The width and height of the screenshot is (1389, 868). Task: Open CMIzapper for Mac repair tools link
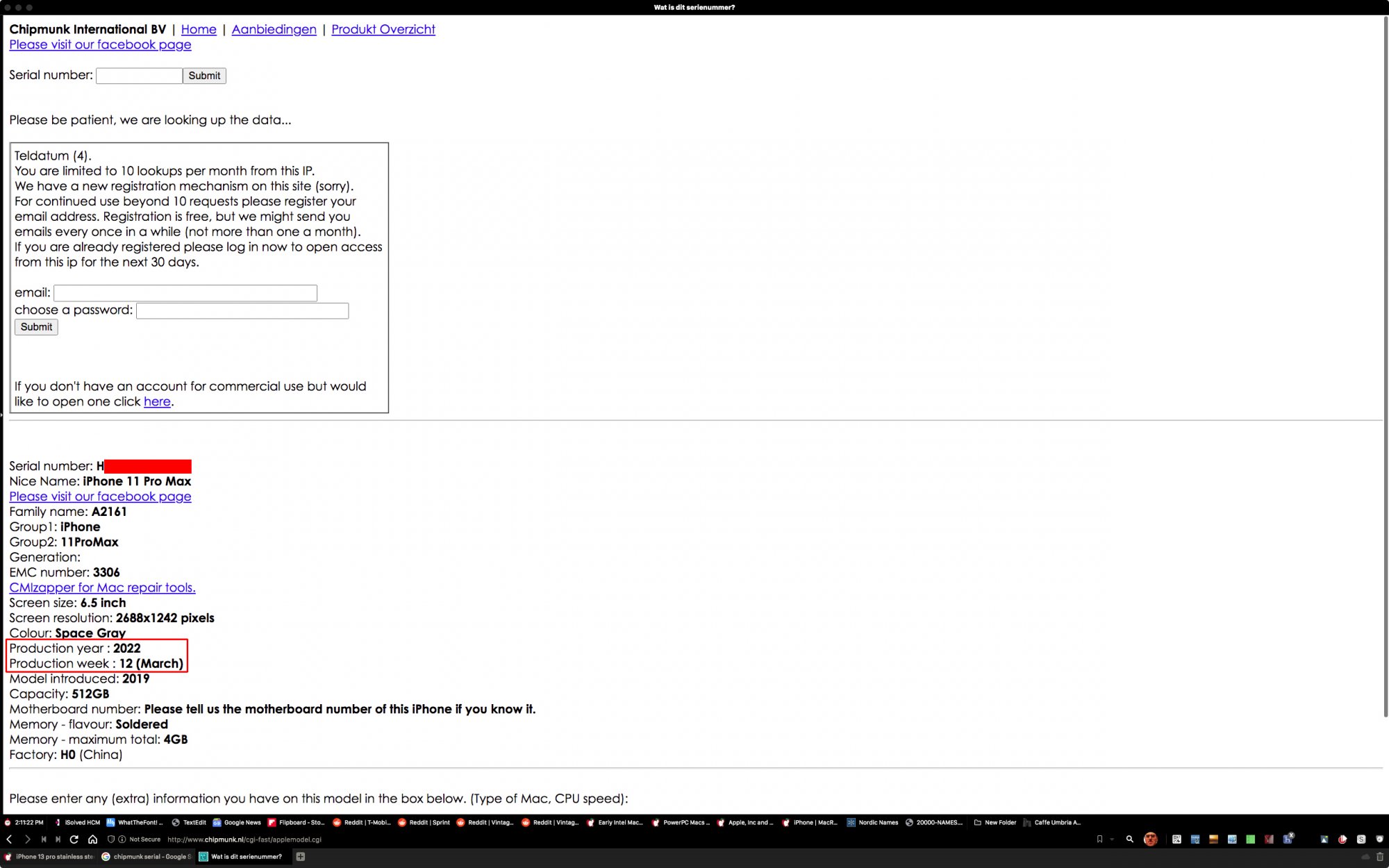click(x=102, y=587)
